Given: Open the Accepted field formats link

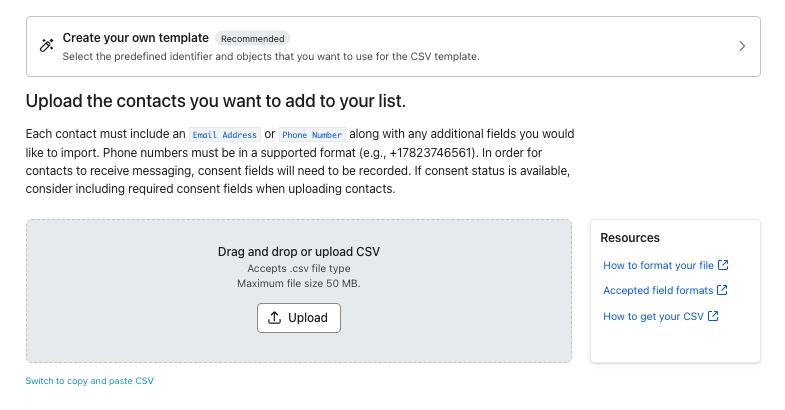Looking at the screenshot, I should coord(658,291).
